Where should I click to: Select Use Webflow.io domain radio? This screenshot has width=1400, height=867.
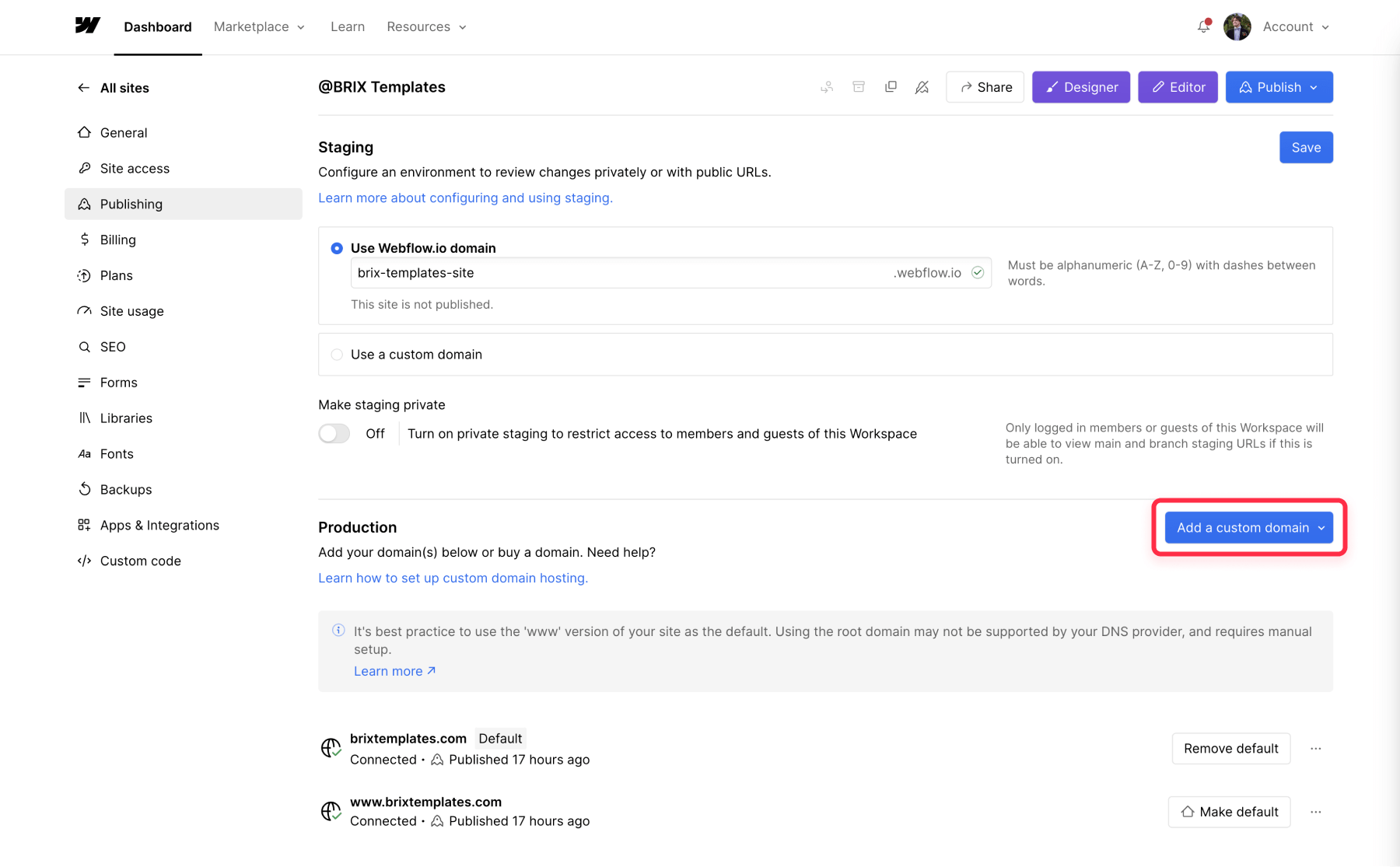(337, 248)
